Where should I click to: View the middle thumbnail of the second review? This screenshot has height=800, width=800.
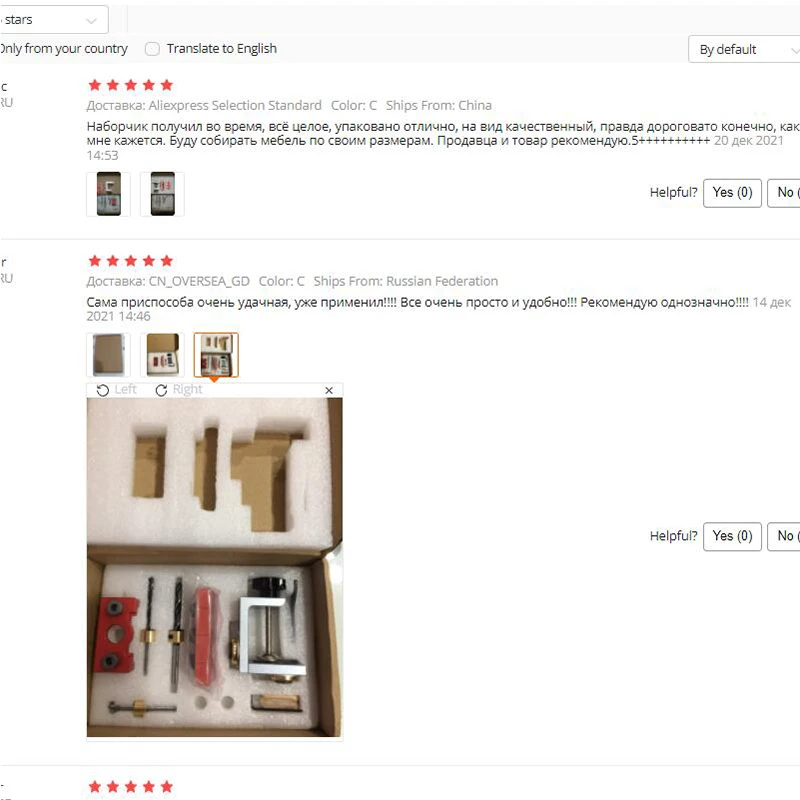coord(162,355)
